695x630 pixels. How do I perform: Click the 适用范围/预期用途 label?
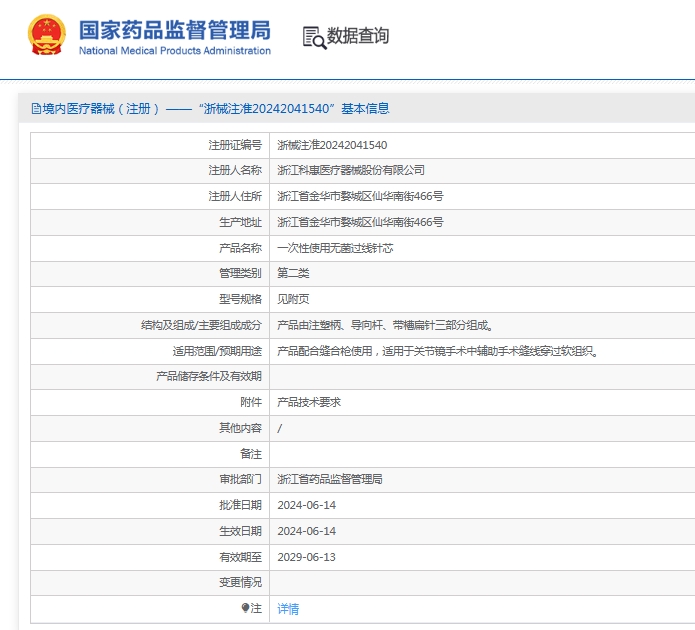[x=217, y=351]
